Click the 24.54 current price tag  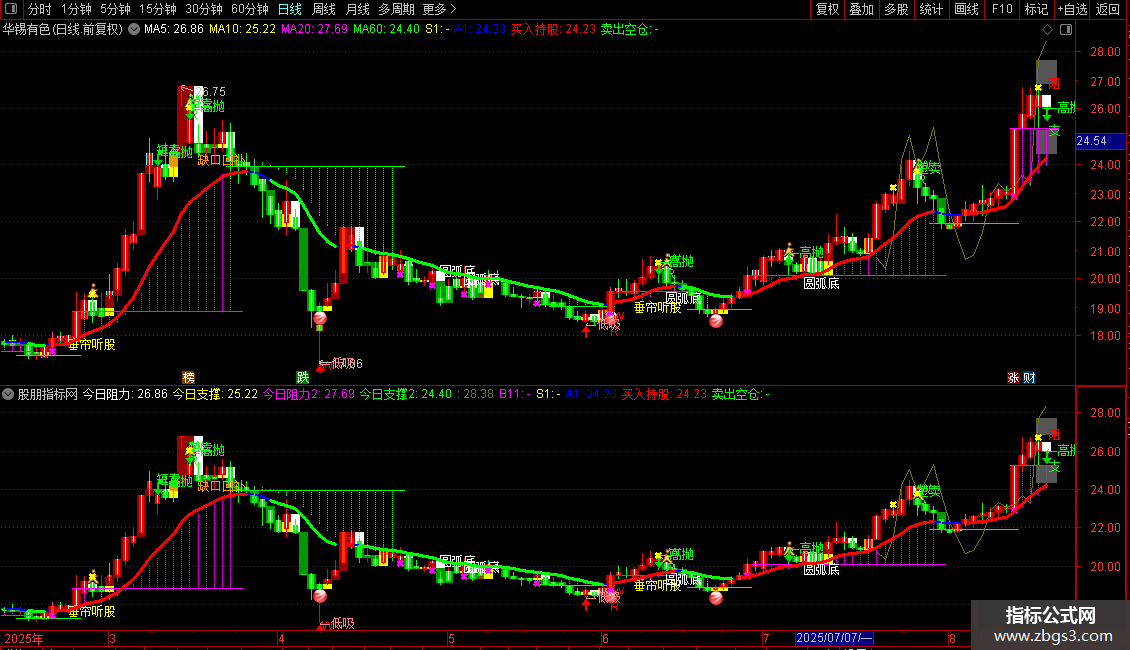pyautogui.click(x=1100, y=141)
